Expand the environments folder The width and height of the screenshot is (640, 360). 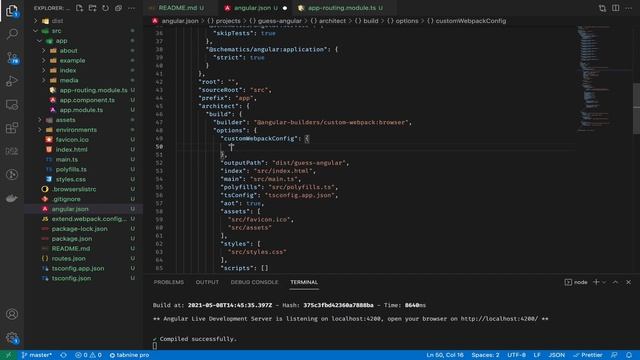pyautogui.click(x=76, y=130)
